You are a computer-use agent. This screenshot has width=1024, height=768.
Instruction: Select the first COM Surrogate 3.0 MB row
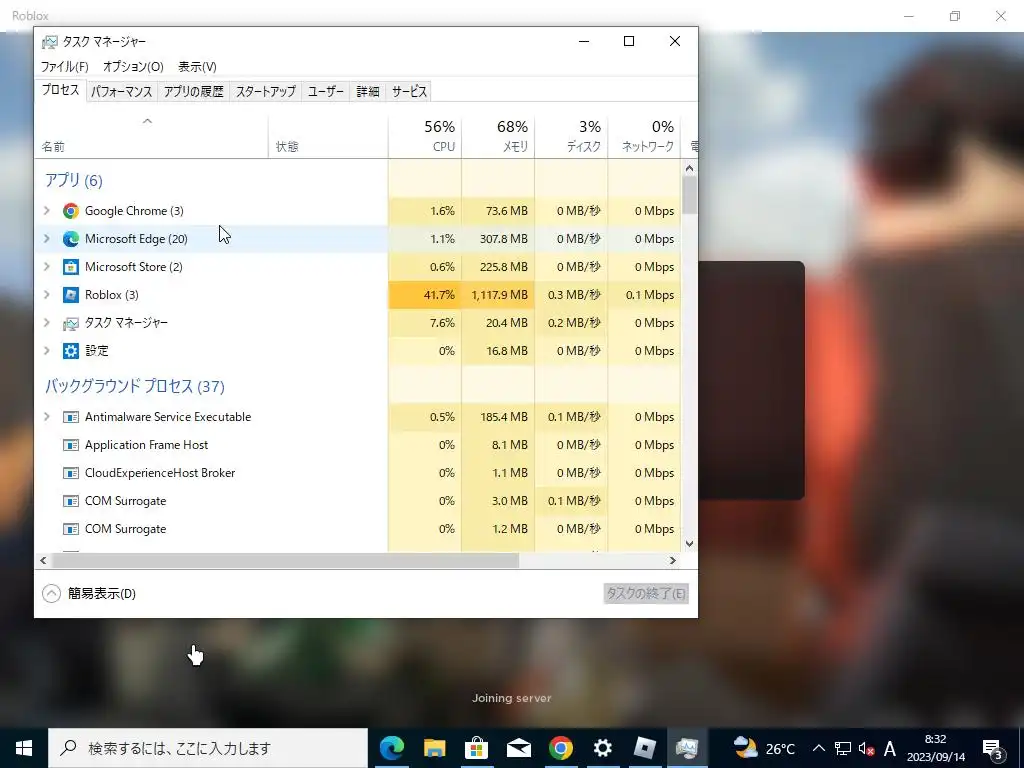coord(358,501)
